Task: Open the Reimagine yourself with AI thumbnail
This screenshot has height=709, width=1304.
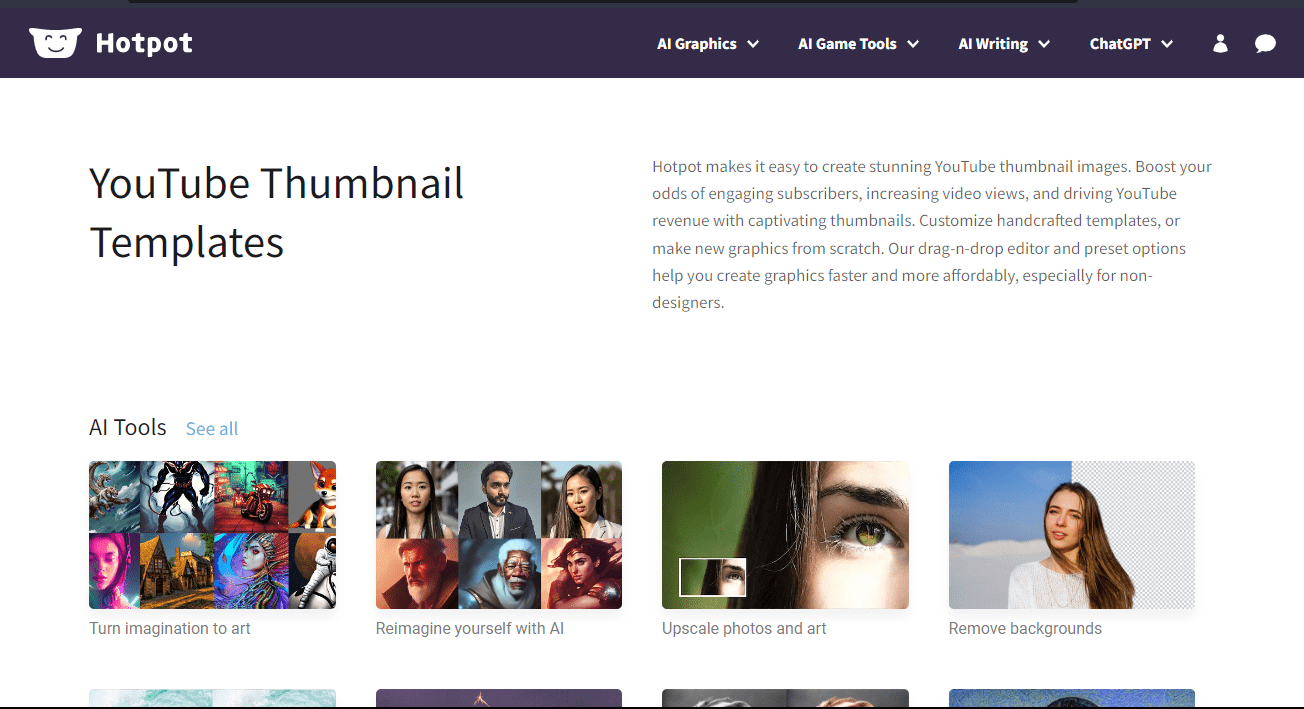Action: [x=499, y=535]
